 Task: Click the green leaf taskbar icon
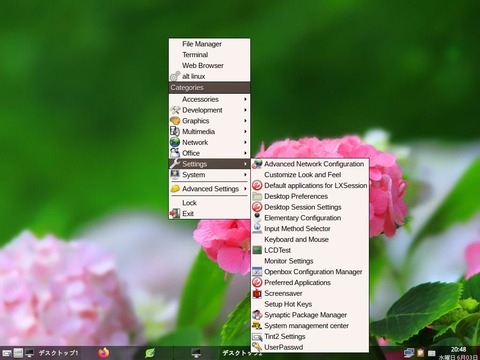[151, 353]
